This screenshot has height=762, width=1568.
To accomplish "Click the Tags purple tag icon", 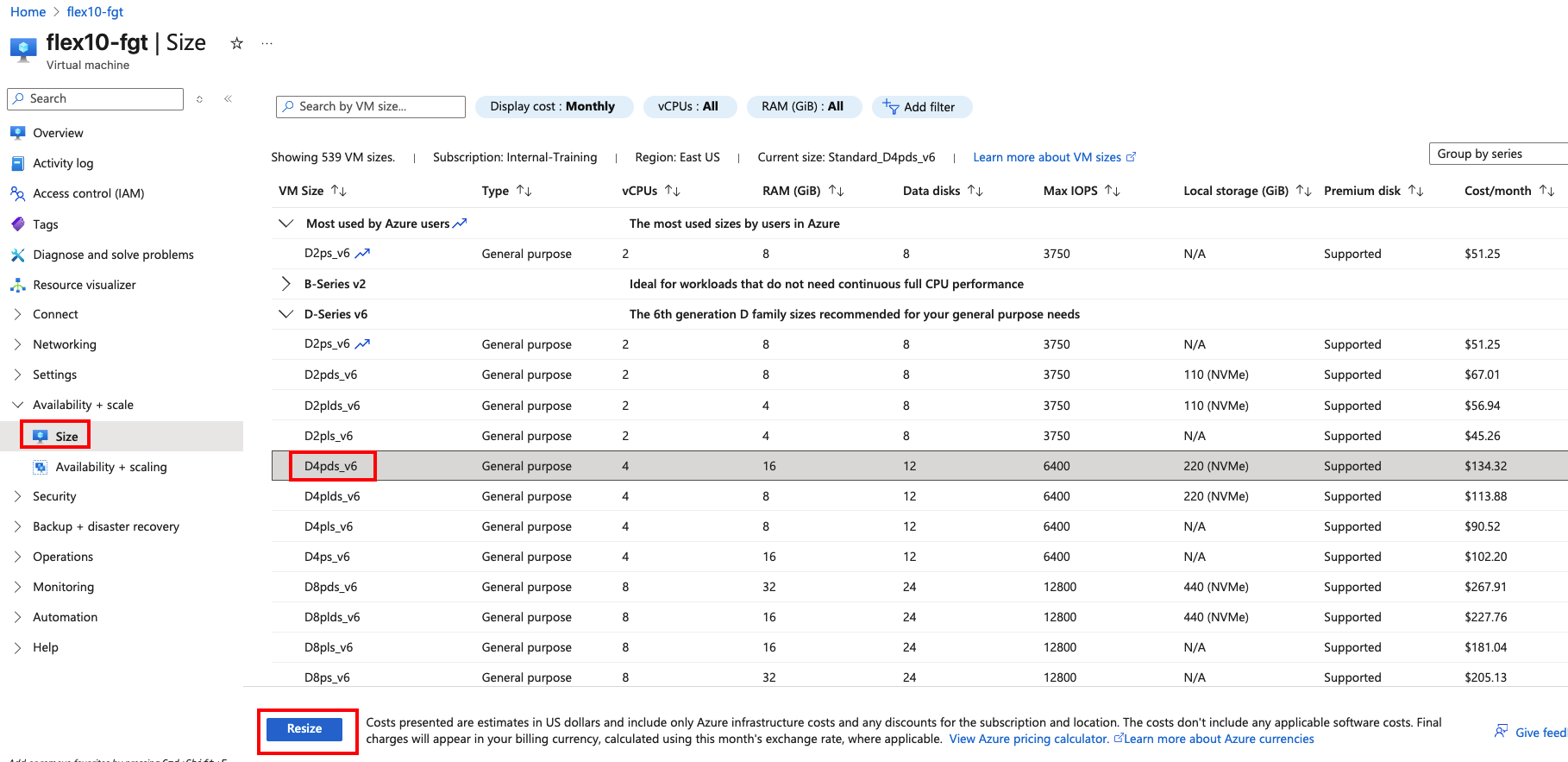I will pyautogui.click(x=18, y=224).
